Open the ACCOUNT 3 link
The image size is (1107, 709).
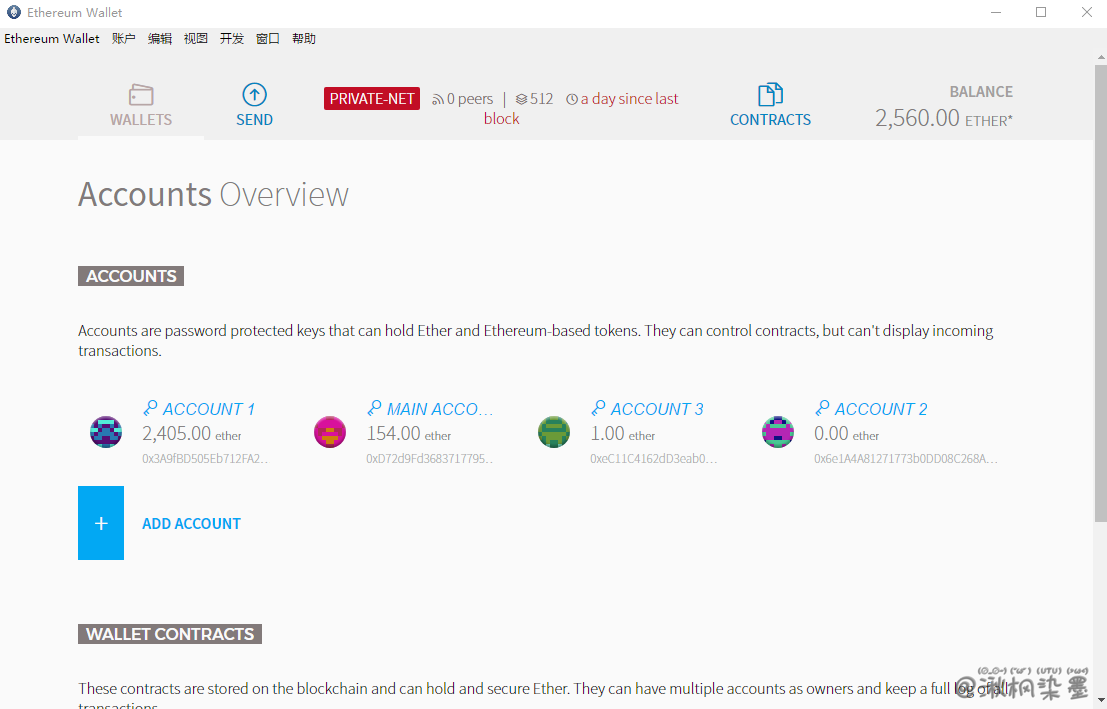[x=656, y=409]
